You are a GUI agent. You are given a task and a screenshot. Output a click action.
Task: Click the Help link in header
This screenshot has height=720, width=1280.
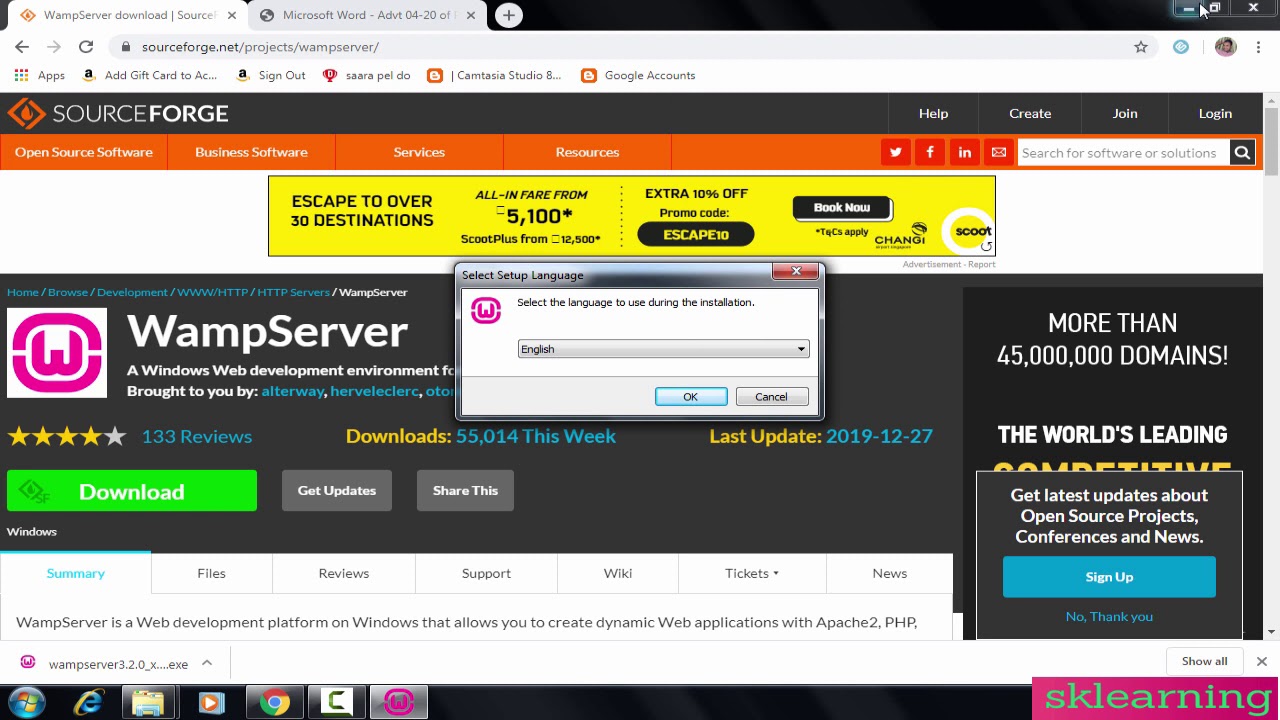tap(933, 113)
